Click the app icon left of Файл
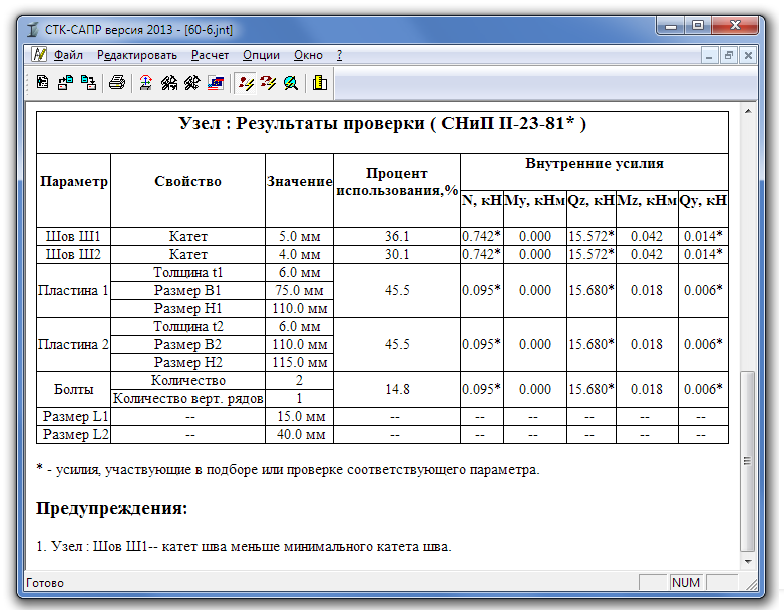The height and width of the screenshot is (610, 784). (39, 55)
